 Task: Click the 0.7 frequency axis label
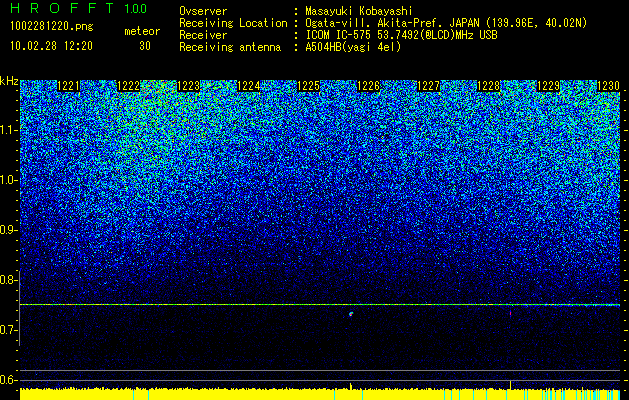click(8, 330)
